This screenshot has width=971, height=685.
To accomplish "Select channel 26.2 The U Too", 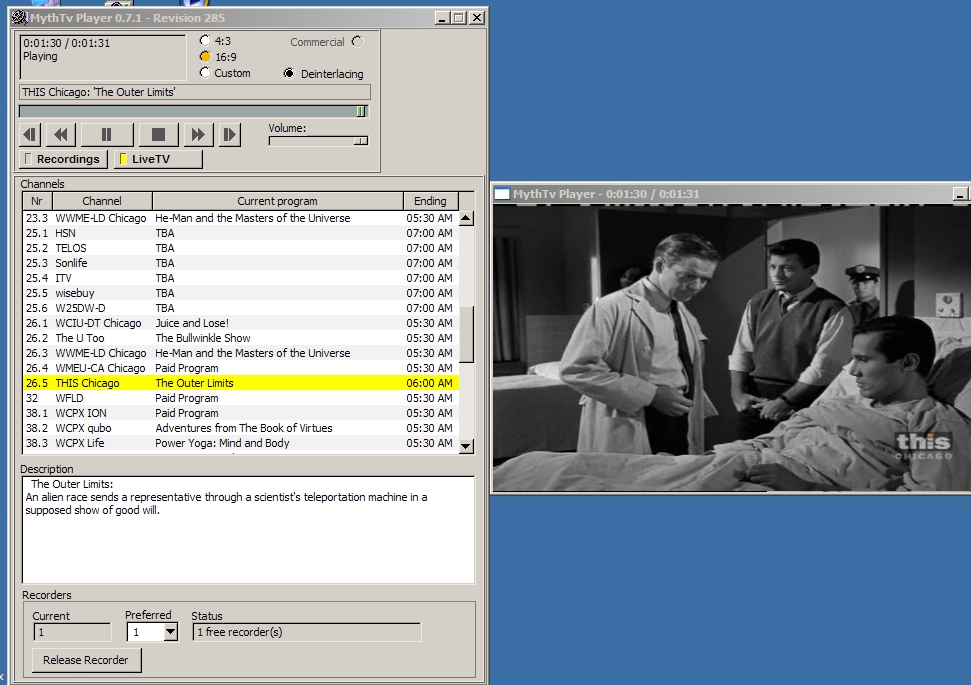I will (241, 338).
